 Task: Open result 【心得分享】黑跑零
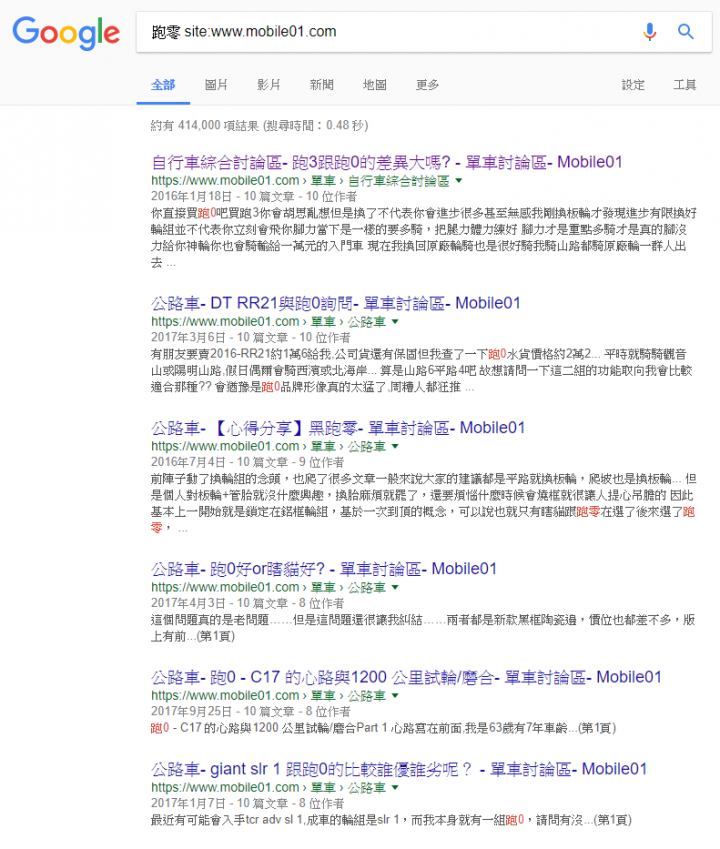point(338,428)
